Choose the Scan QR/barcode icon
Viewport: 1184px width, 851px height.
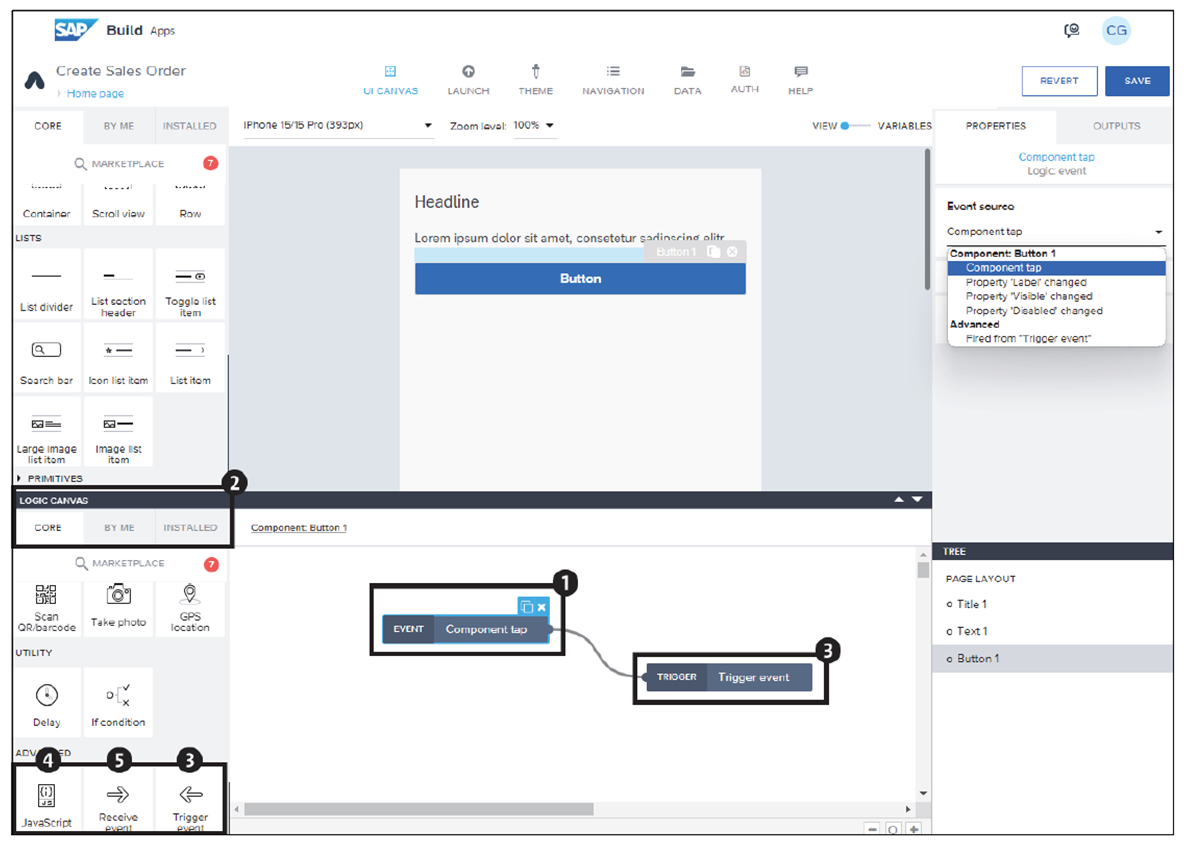[46, 602]
